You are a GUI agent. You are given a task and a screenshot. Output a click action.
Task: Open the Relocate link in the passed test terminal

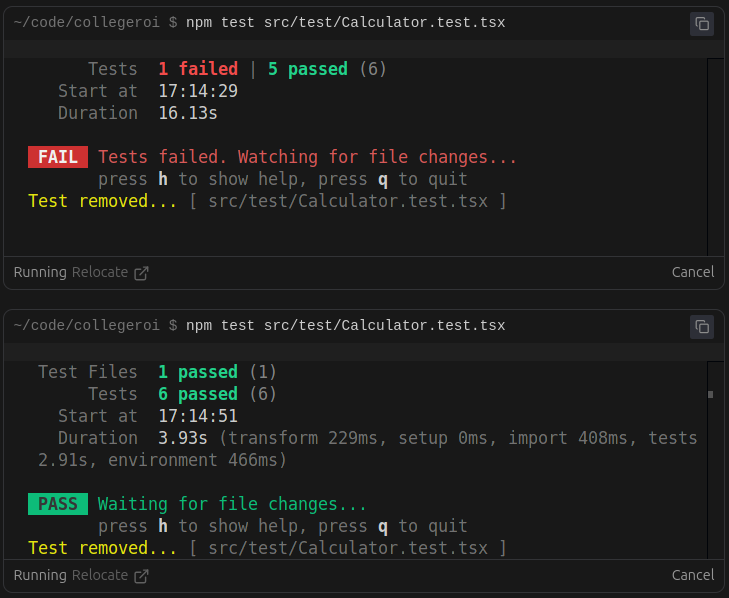click(100, 575)
